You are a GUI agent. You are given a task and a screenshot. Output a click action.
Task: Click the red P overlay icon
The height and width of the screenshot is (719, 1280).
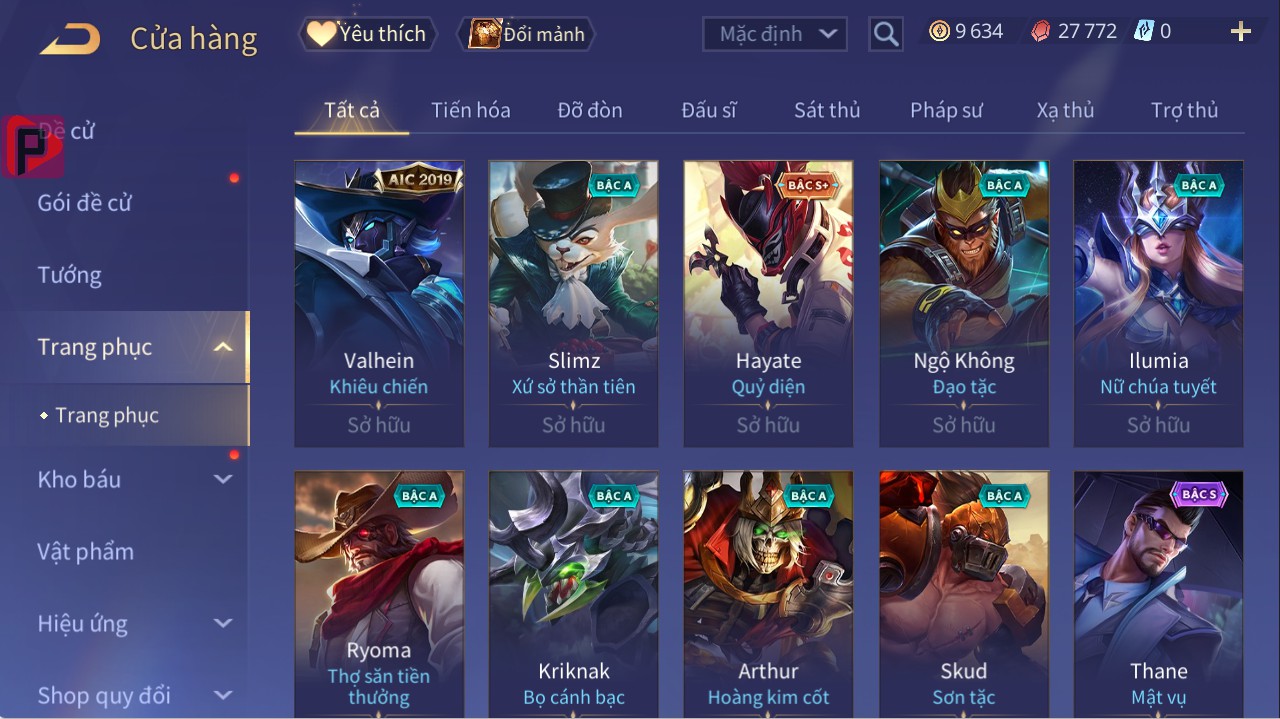coord(33,146)
